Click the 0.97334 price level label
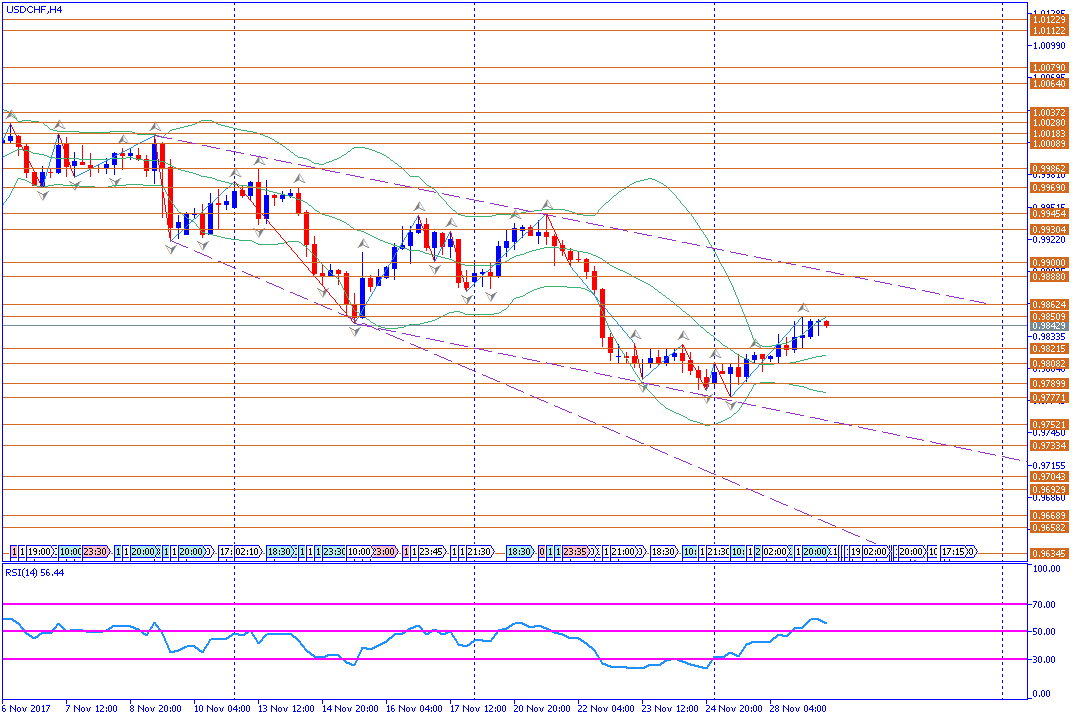This screenshot has width=1080, height=720. tap(1049, 446)
